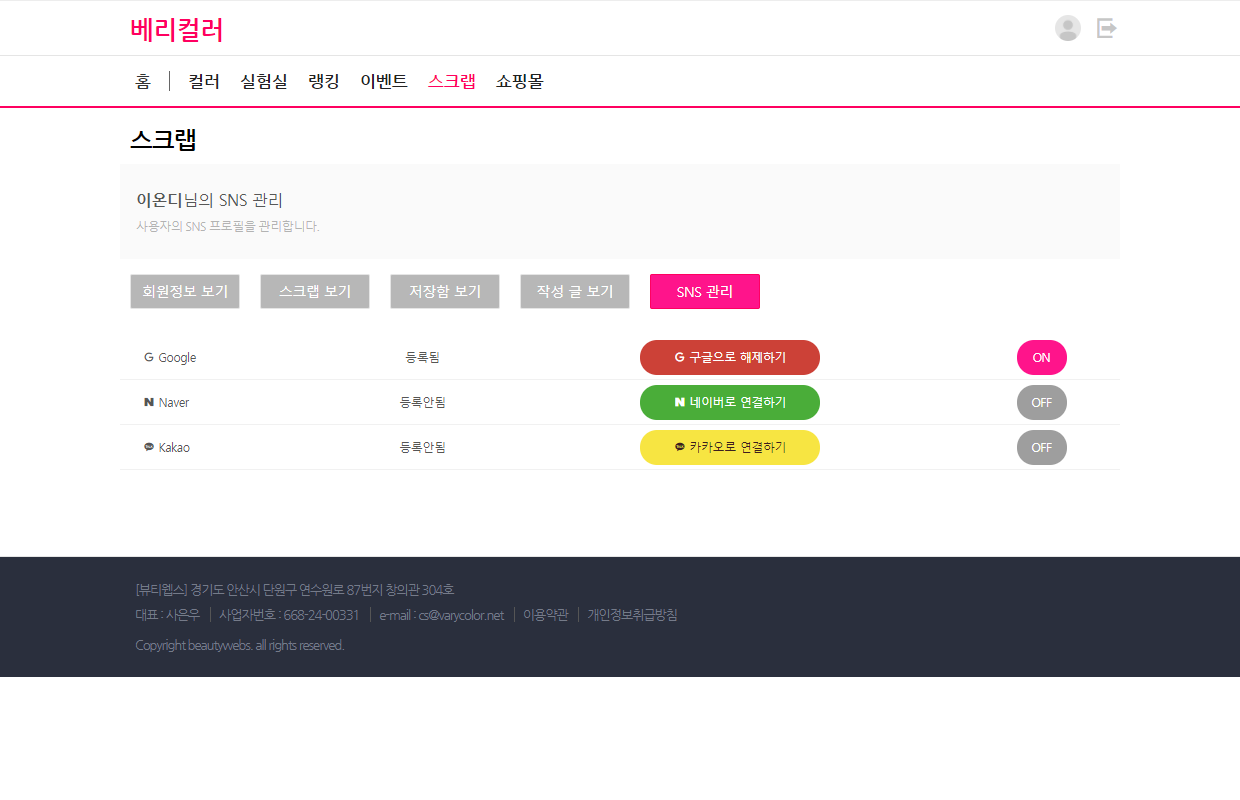Viewport: 1240px width, 800px height.
Task: Select the 스크랩 보기 tab
Action: coord(315,292)
